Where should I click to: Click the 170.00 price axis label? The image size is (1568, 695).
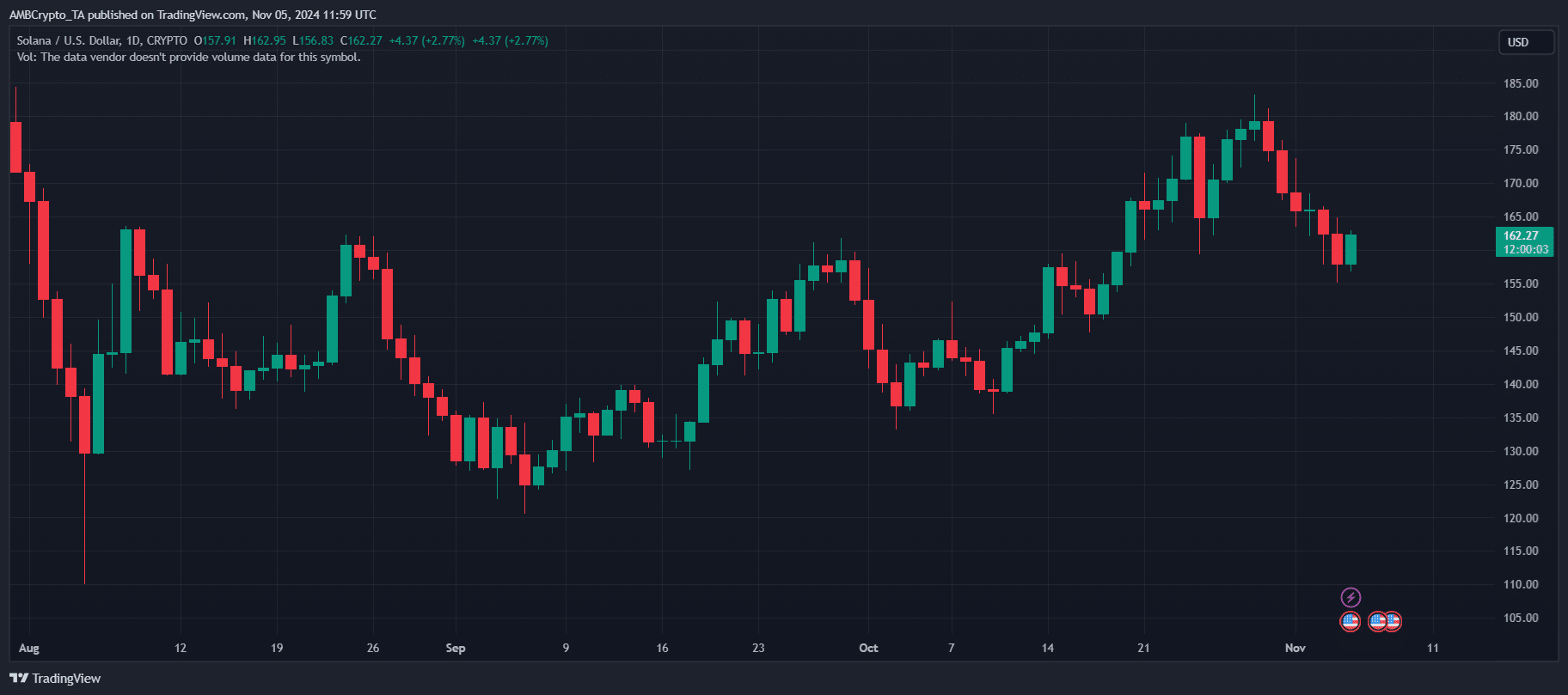tap(1521, 183)
